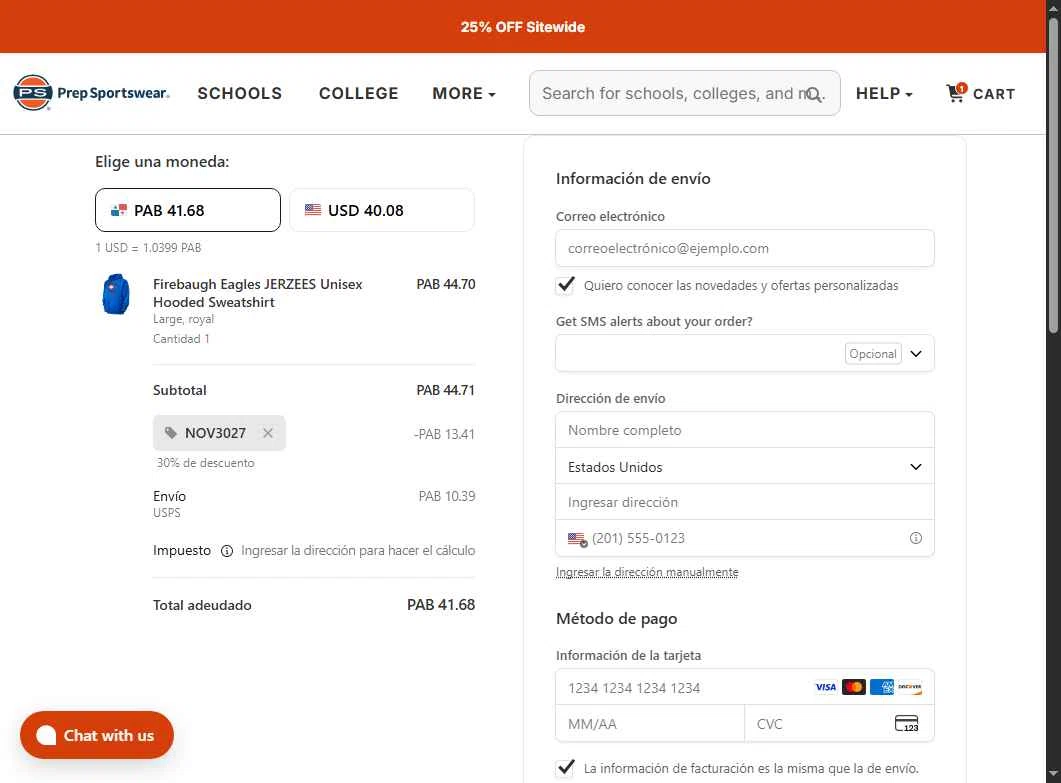
Task: Open the HELP menu
Action: (884, 93)
